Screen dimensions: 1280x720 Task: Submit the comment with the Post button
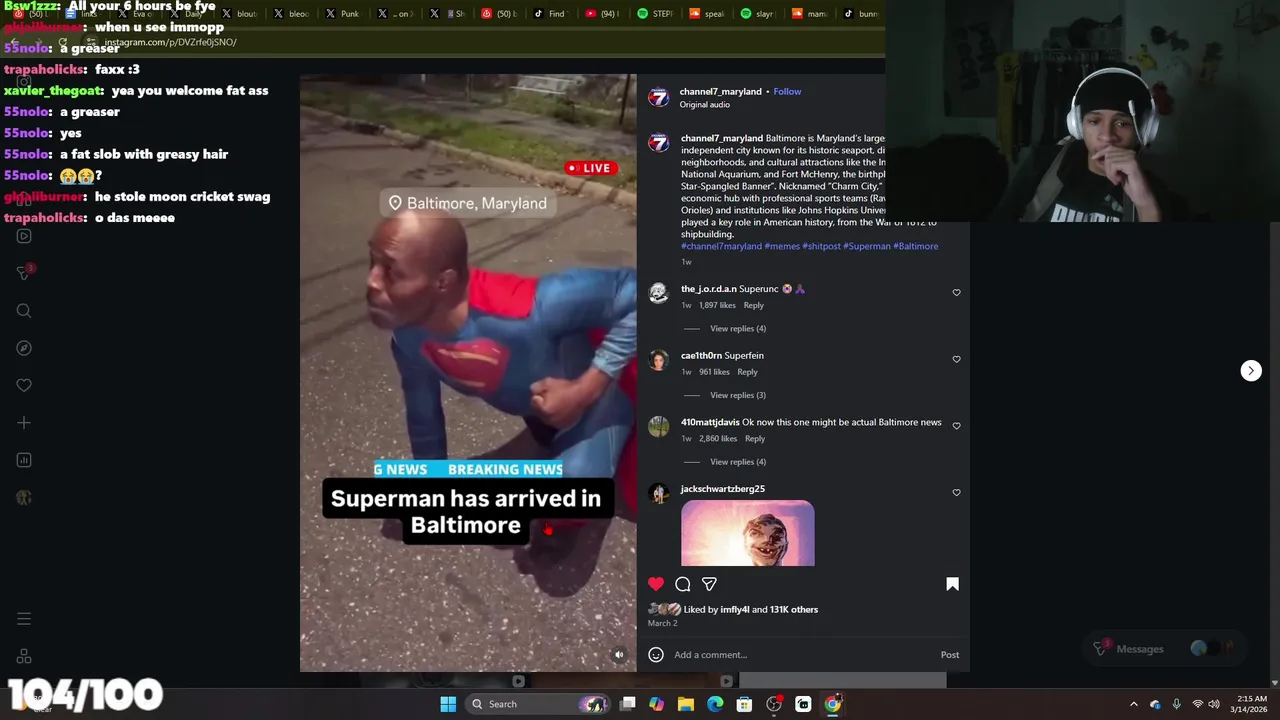coord(950,655)
